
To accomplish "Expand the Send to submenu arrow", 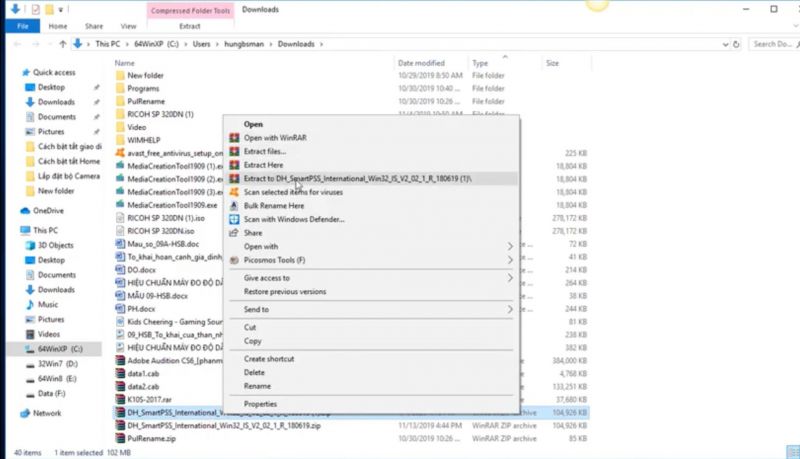I will (x=510, y=310).
